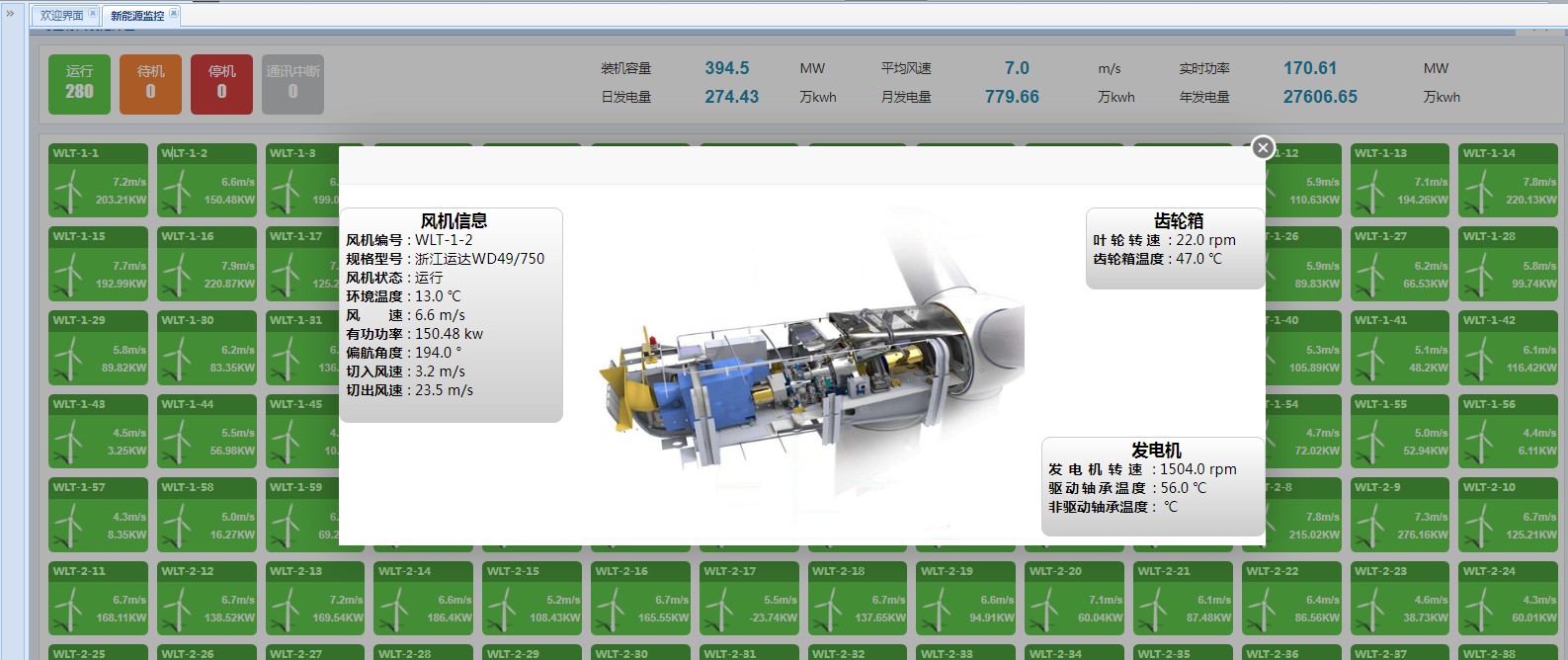Click the turbine icon in WLT-1-44
1568x660 pixels.
pyautogui.click(x=176, y=442)
